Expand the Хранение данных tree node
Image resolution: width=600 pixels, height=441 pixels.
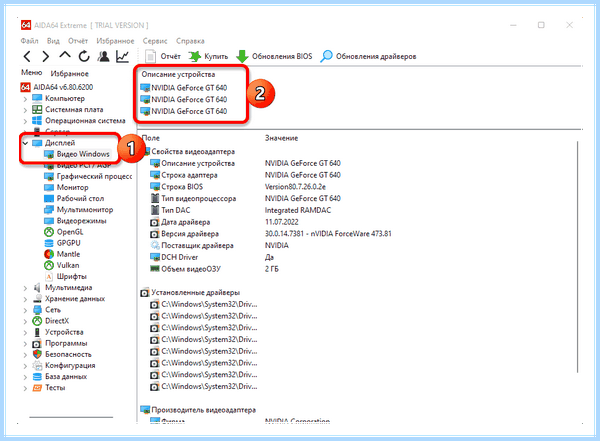[25, 299]
